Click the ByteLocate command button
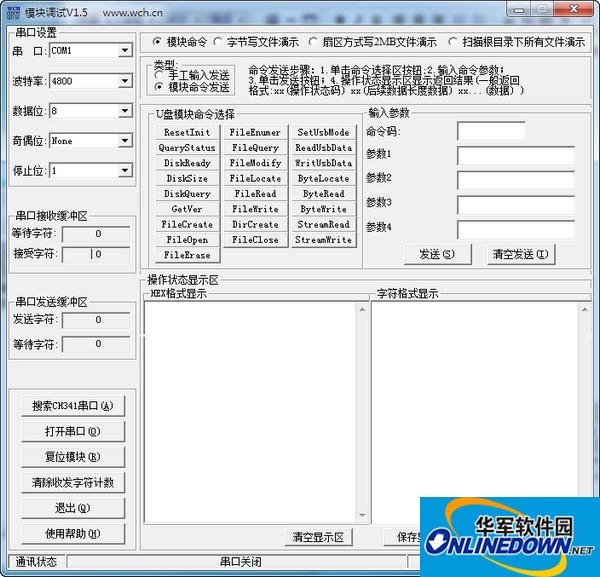600x577 pixels. click(x=324, y=178)
